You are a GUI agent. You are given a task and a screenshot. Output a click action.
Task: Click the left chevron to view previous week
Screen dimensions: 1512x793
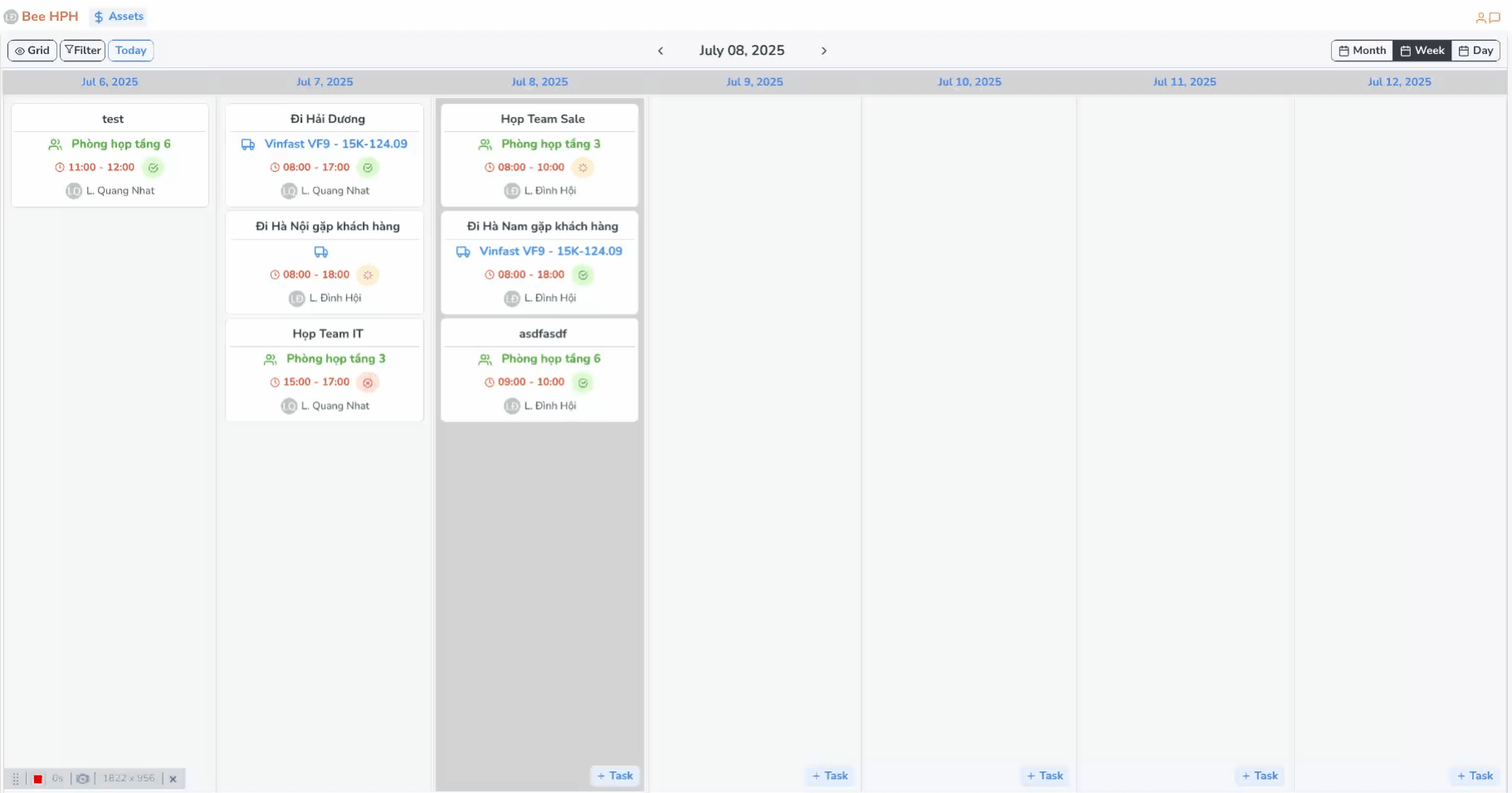point(661,51)
